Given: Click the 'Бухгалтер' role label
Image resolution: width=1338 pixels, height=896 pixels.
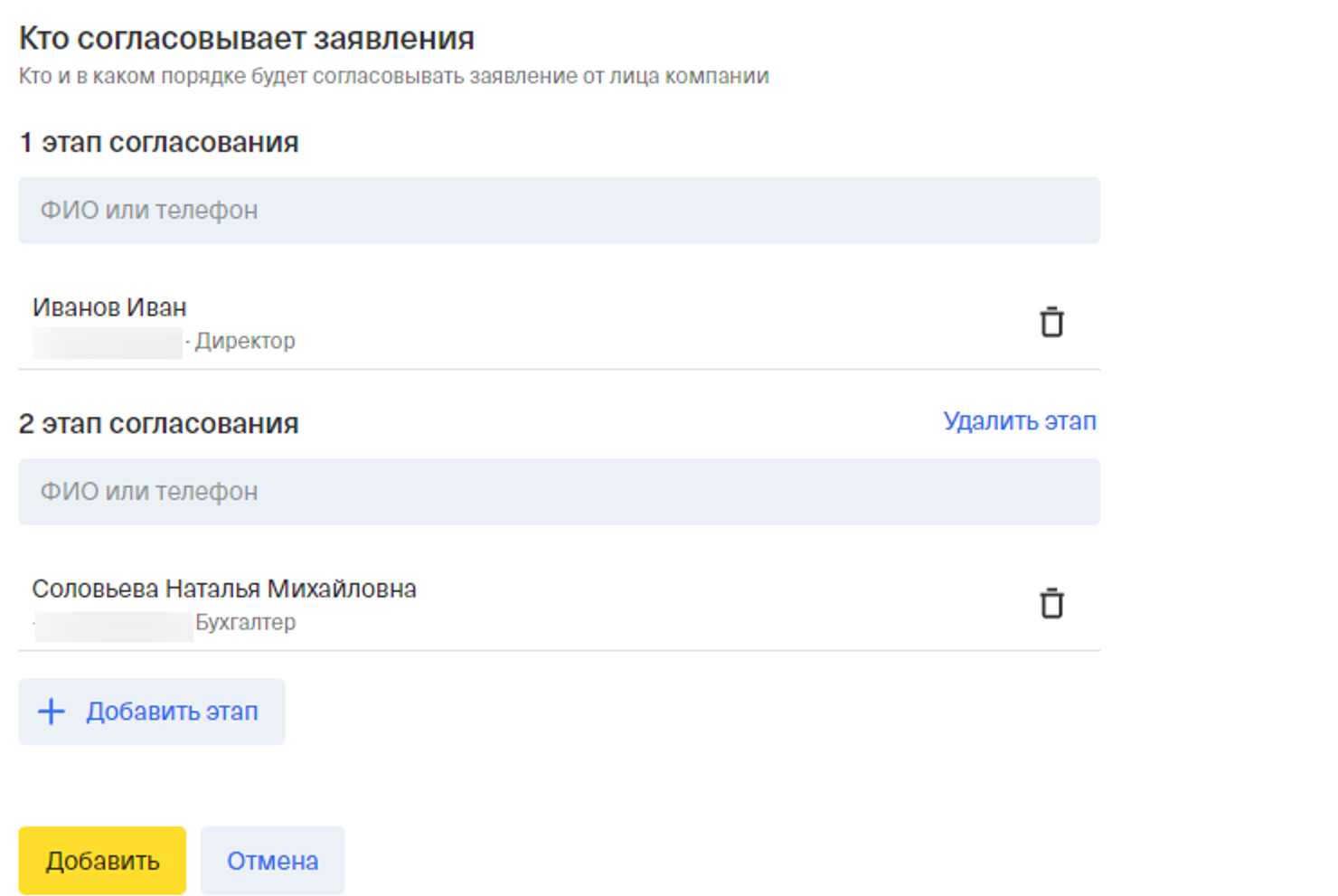Looking at the screenshot, I should click(245, 622).
